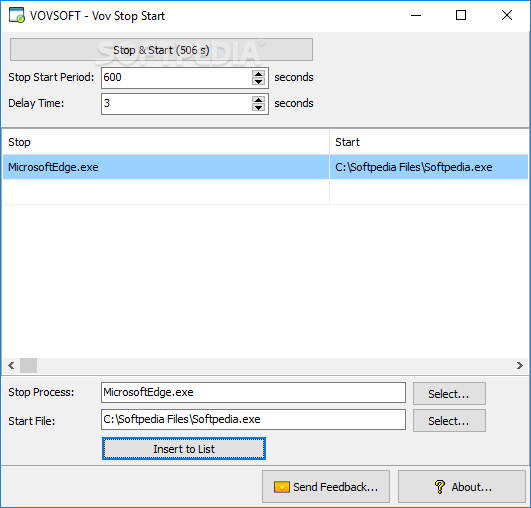This screenshot has width=531, height=508.
Task: Click the horizontal scrollbar left arrow
Action: [11, 365]
